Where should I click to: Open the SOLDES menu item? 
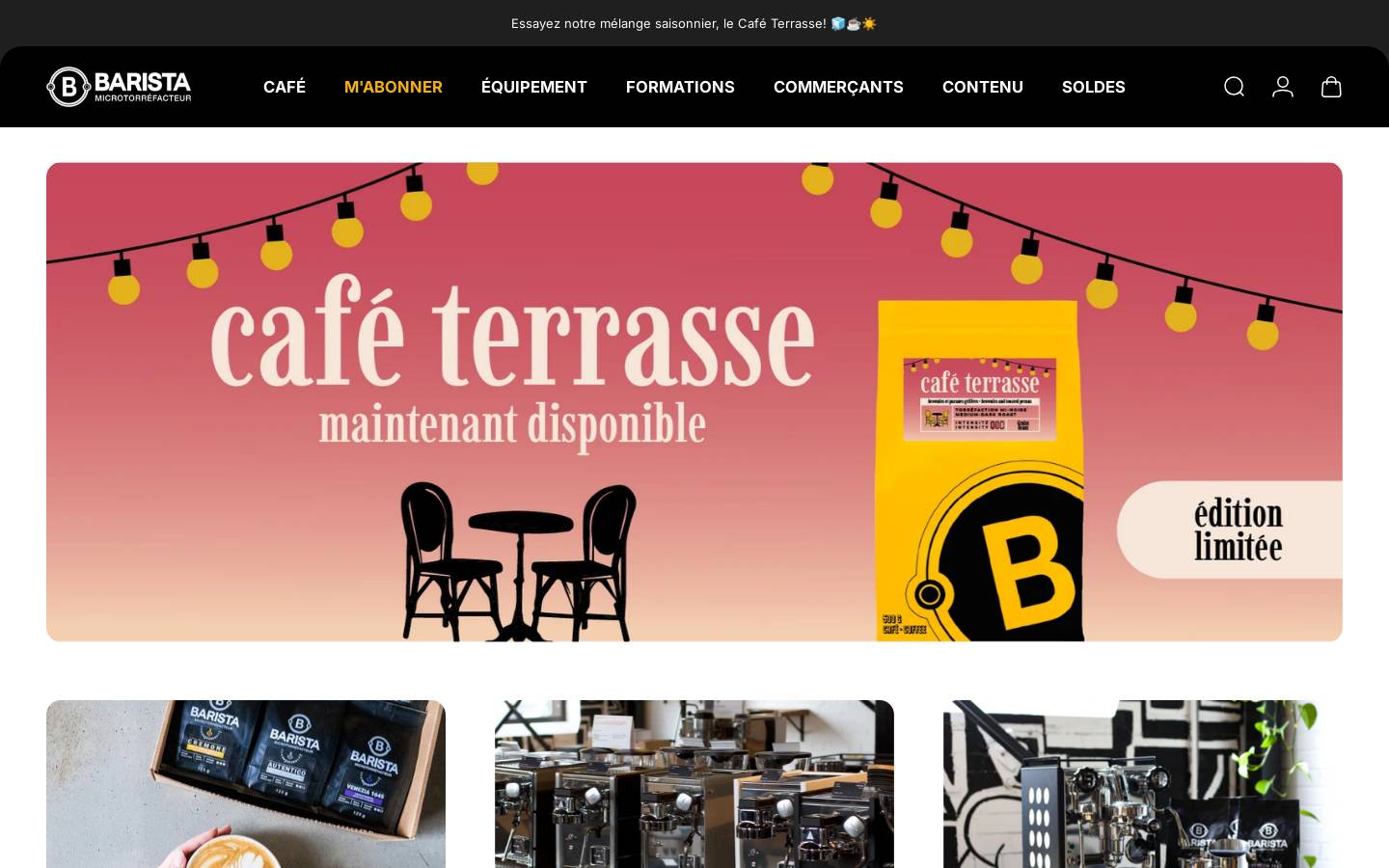[1094, 87]
